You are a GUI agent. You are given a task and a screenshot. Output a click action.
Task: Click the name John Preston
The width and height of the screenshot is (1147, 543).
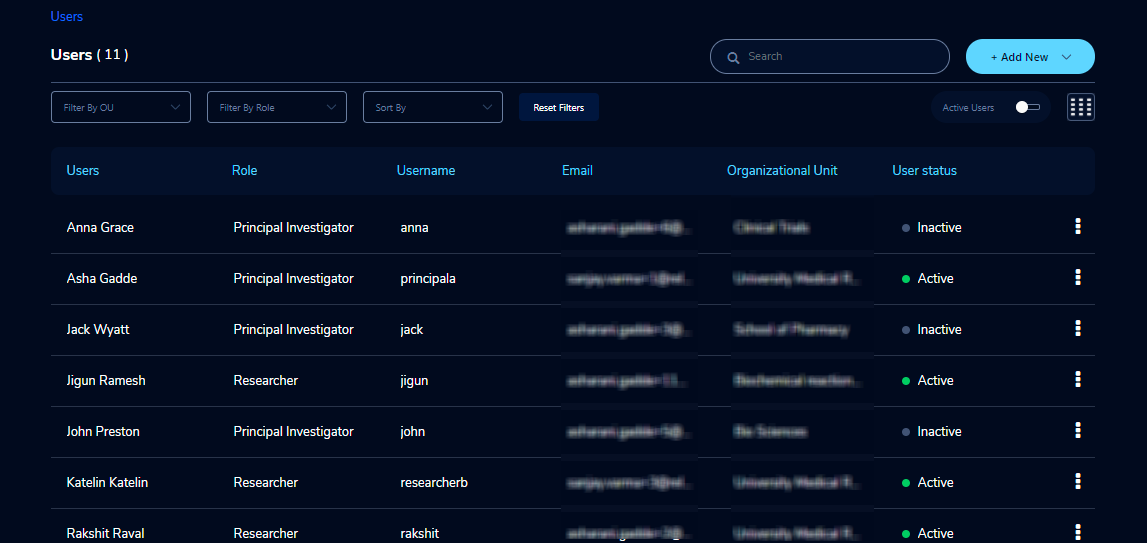[103, 432]
